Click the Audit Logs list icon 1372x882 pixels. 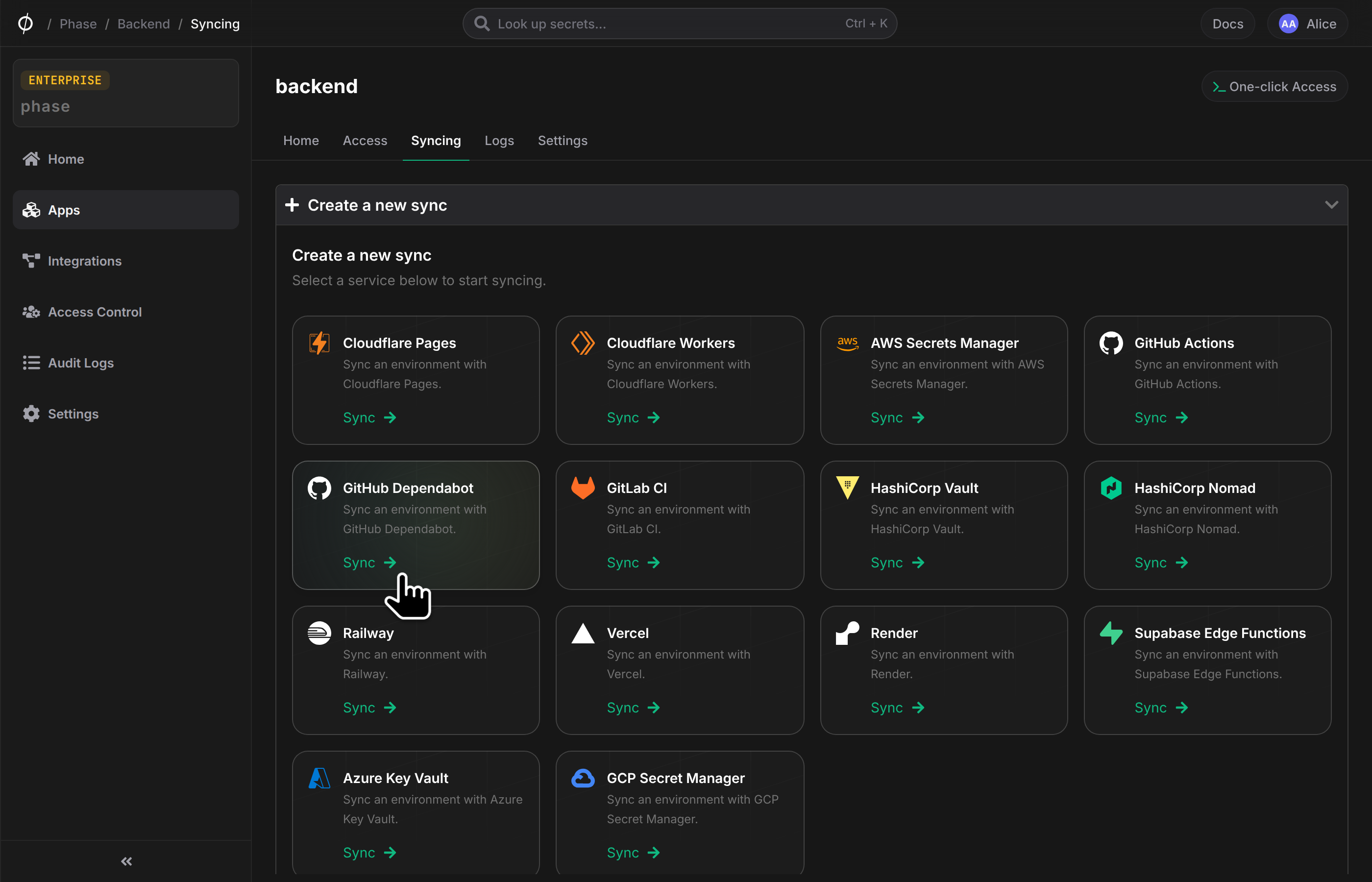click(x=31, y=363)
